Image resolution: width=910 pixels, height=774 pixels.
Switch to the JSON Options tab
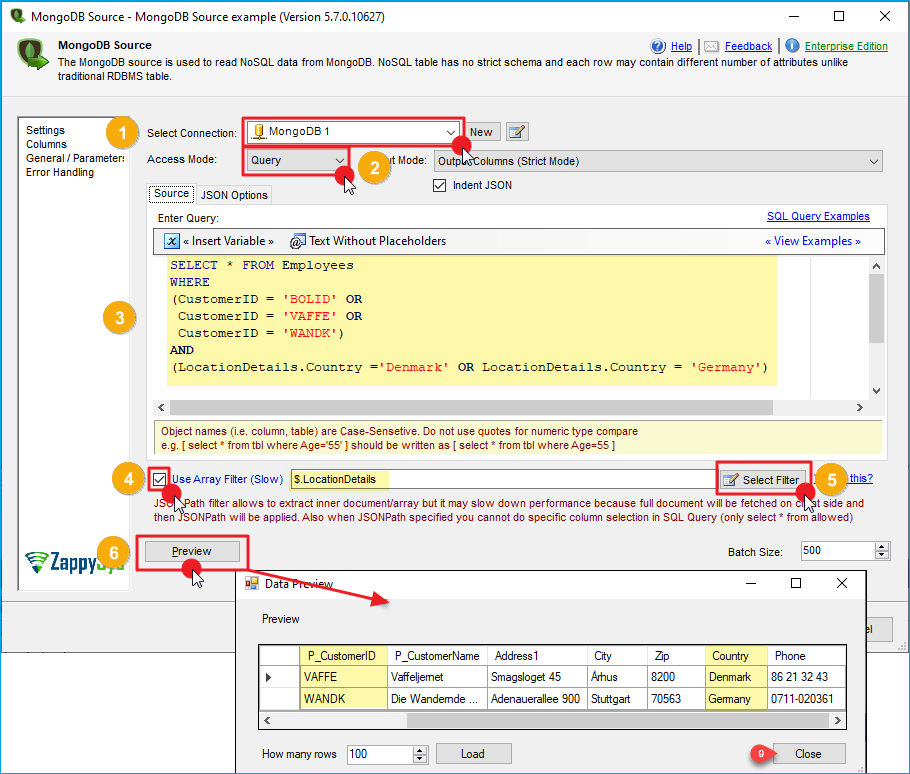(x=234, y=195)
